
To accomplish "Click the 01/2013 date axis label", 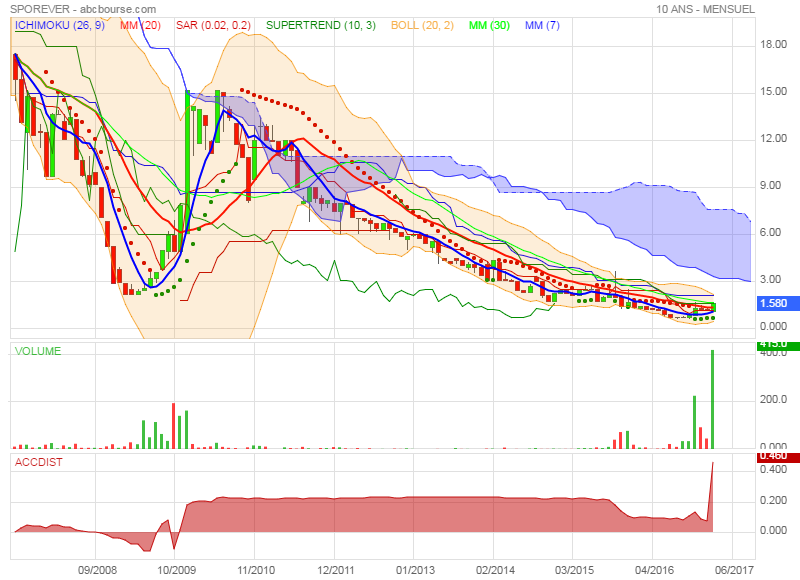I will pyautogui.click(x=415, y=570).
